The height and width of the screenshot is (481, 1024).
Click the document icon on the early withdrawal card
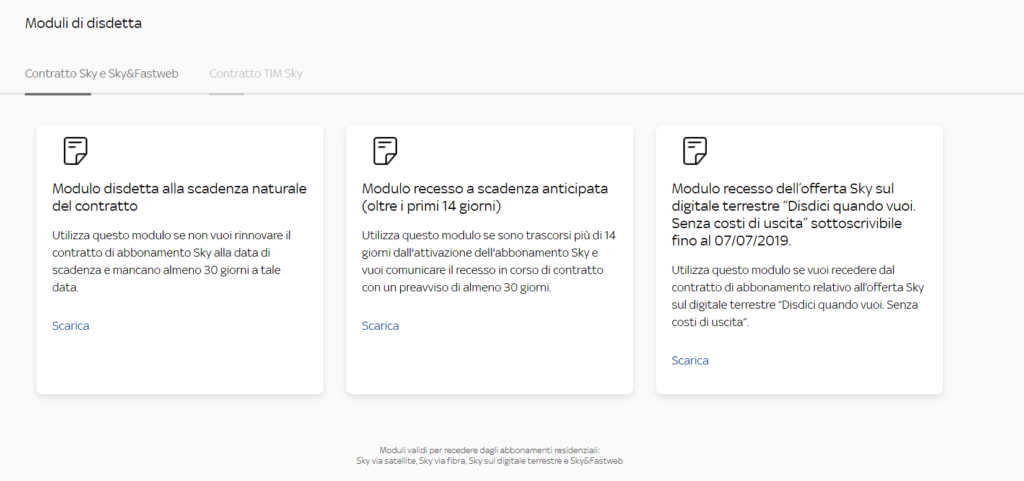coord(385,151)
